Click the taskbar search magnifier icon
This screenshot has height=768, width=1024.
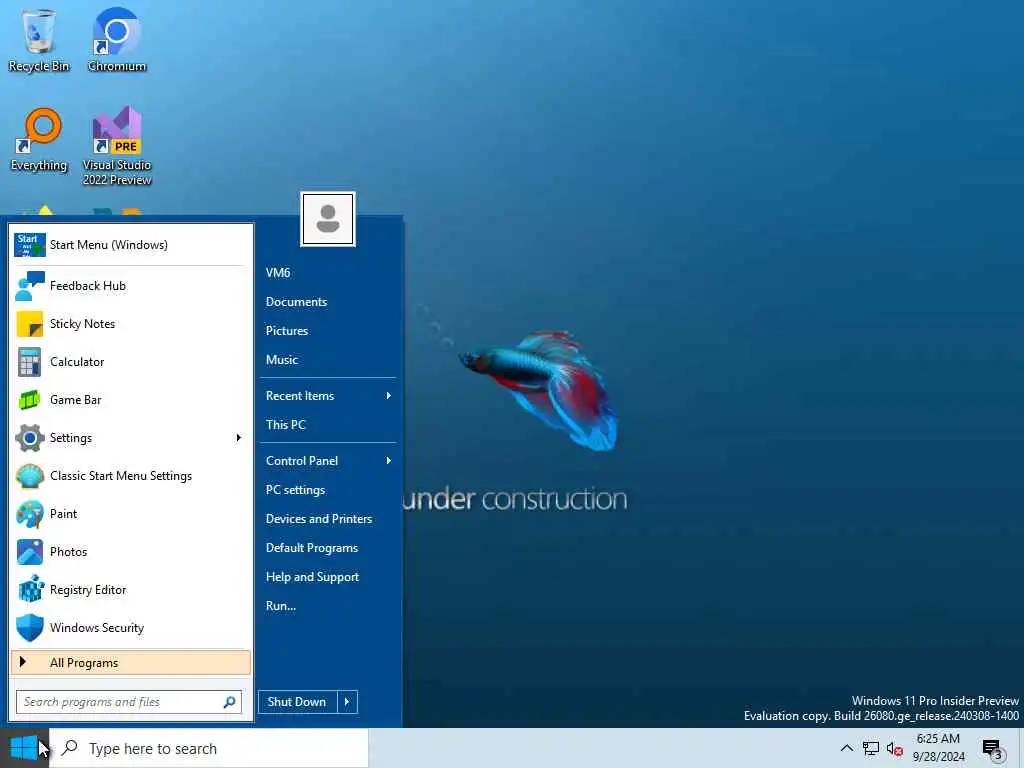[x=70, y=748]
